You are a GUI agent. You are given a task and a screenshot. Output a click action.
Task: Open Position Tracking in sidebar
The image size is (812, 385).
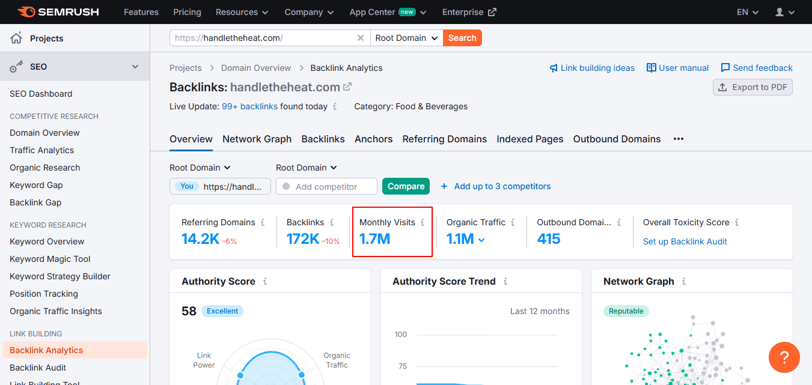(44, 294)
